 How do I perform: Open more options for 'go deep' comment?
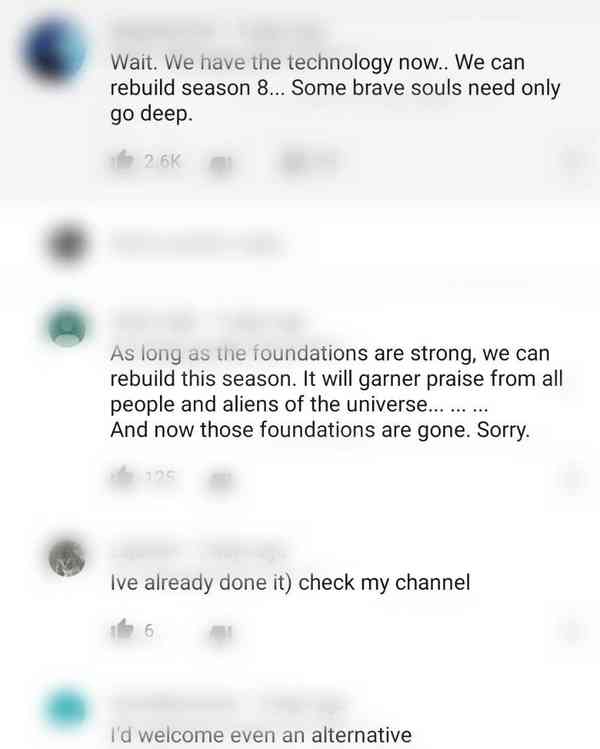tap(573, 161)
